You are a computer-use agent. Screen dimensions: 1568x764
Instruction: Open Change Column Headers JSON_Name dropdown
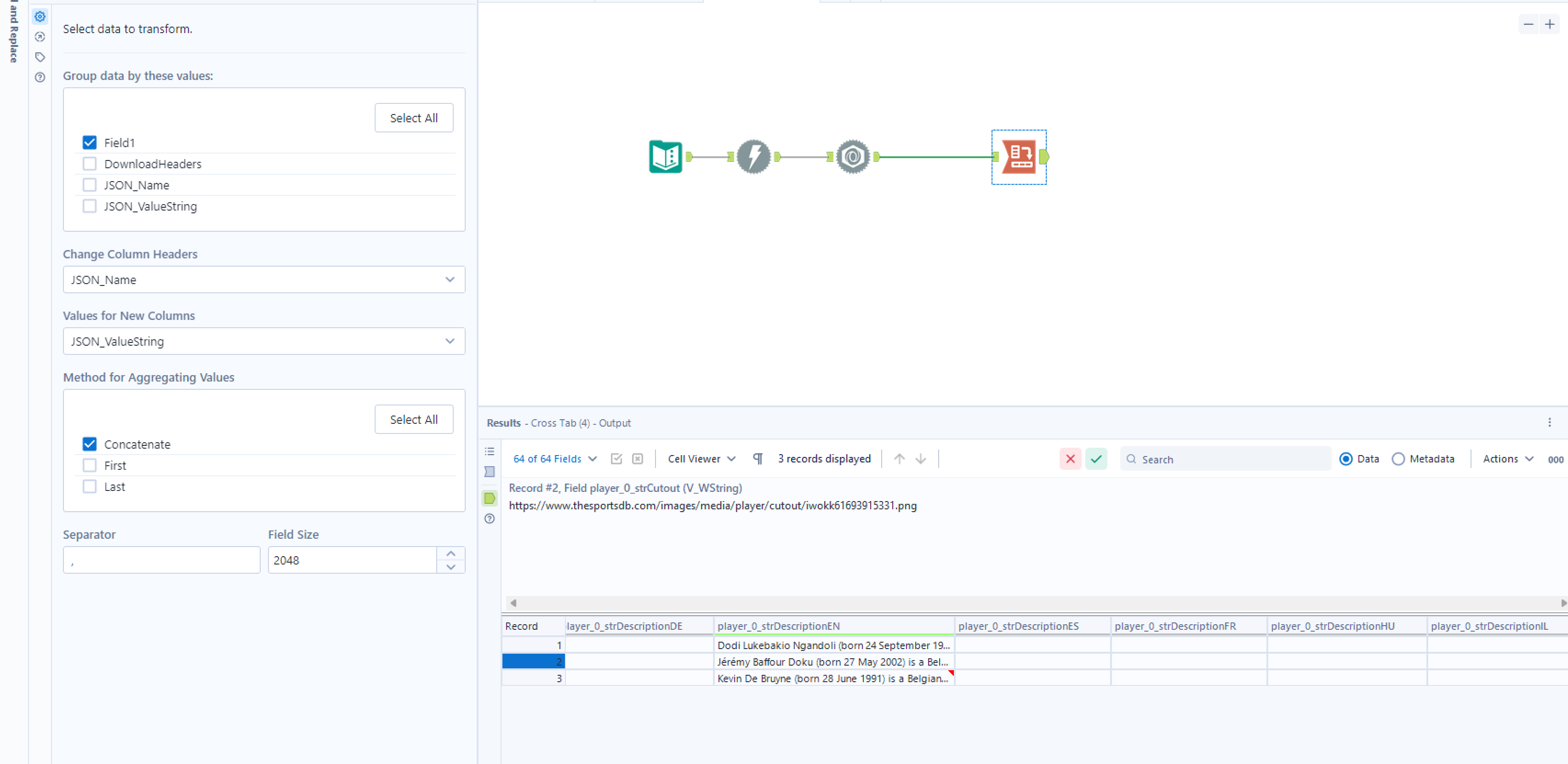[x=264, y=279]
